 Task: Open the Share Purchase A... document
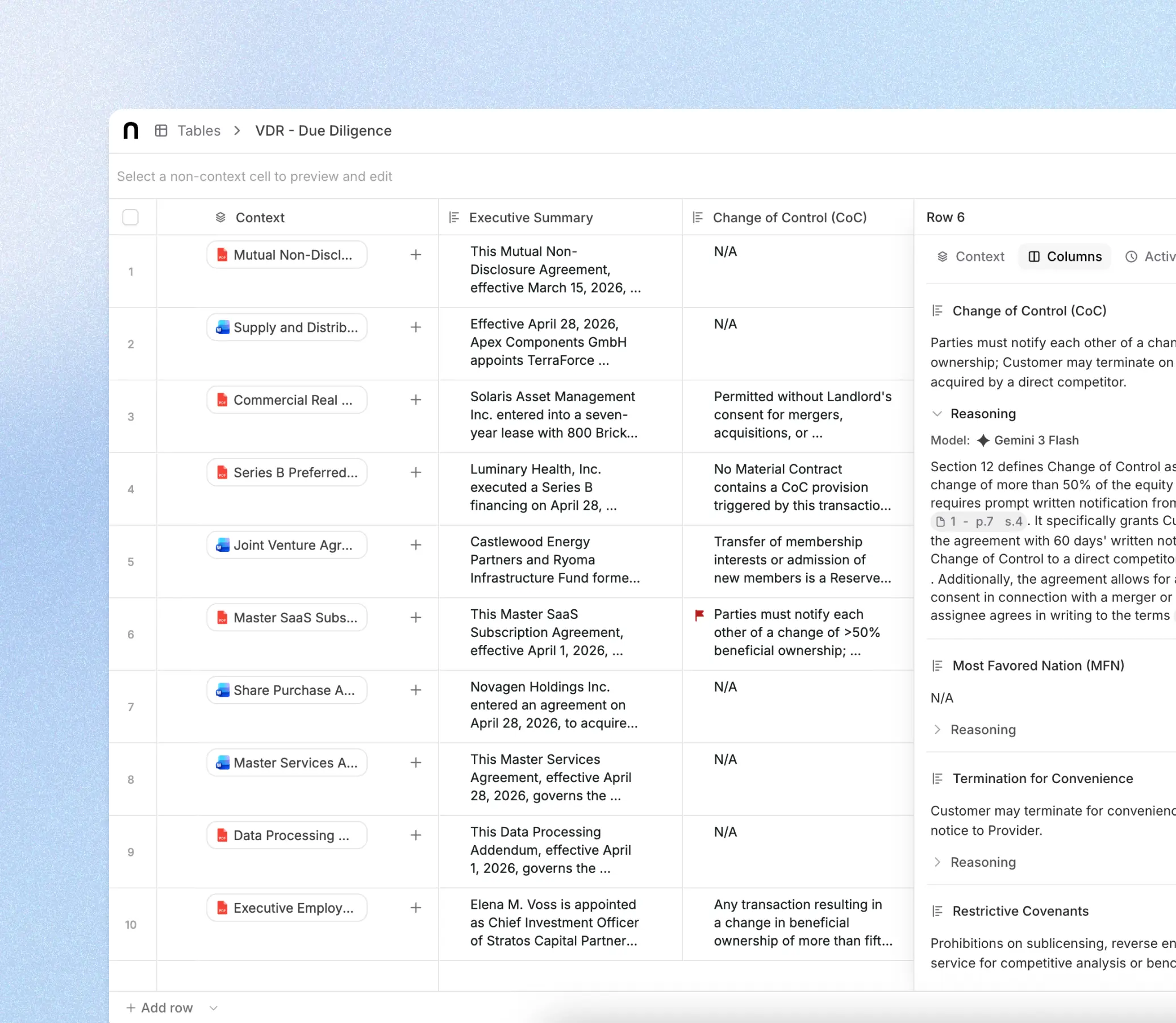[x=286, y=689]
